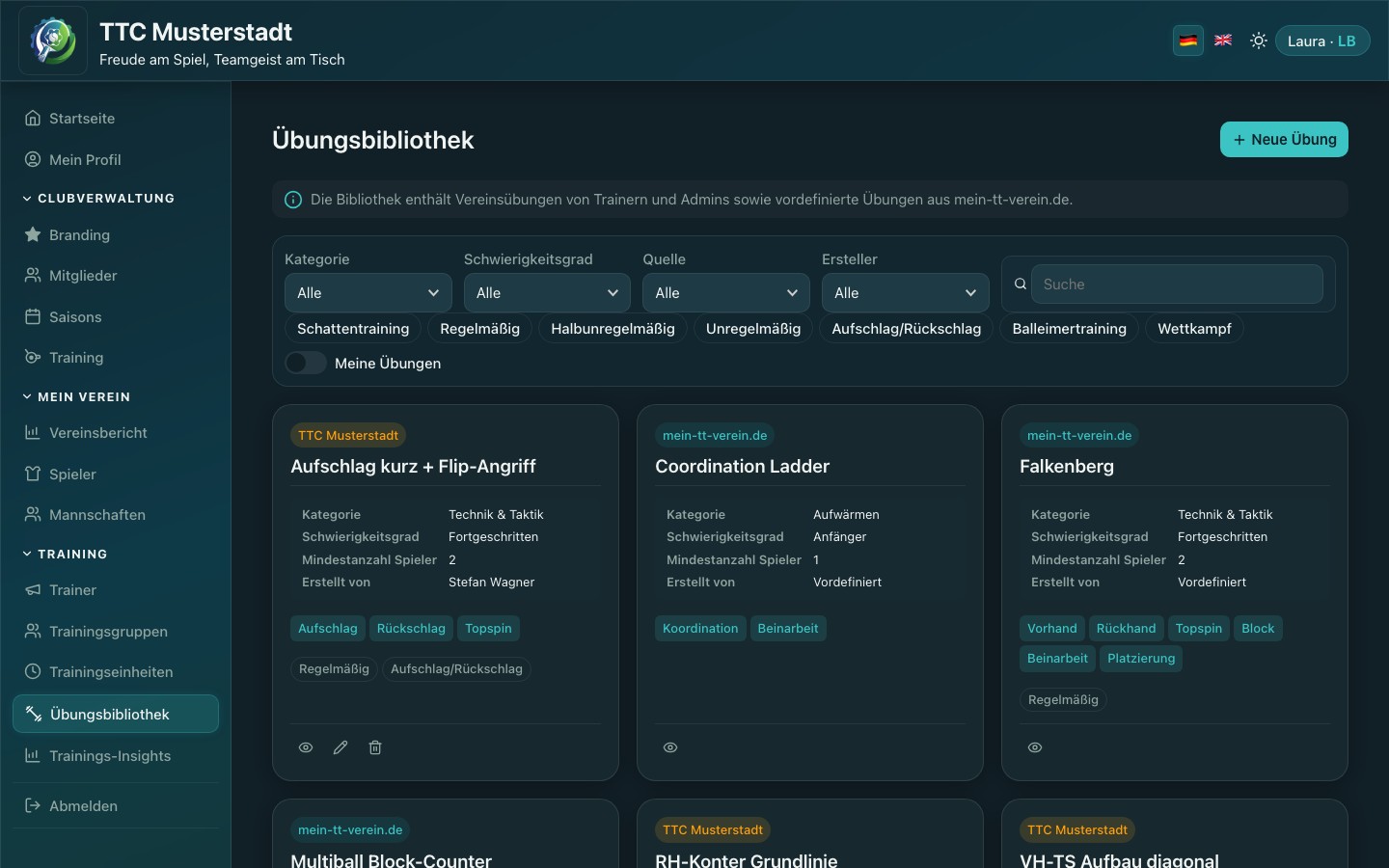Switch language to English flag
This screenshot has width=1389, height=868.
pyautogui.click(x=1223, y=41)
